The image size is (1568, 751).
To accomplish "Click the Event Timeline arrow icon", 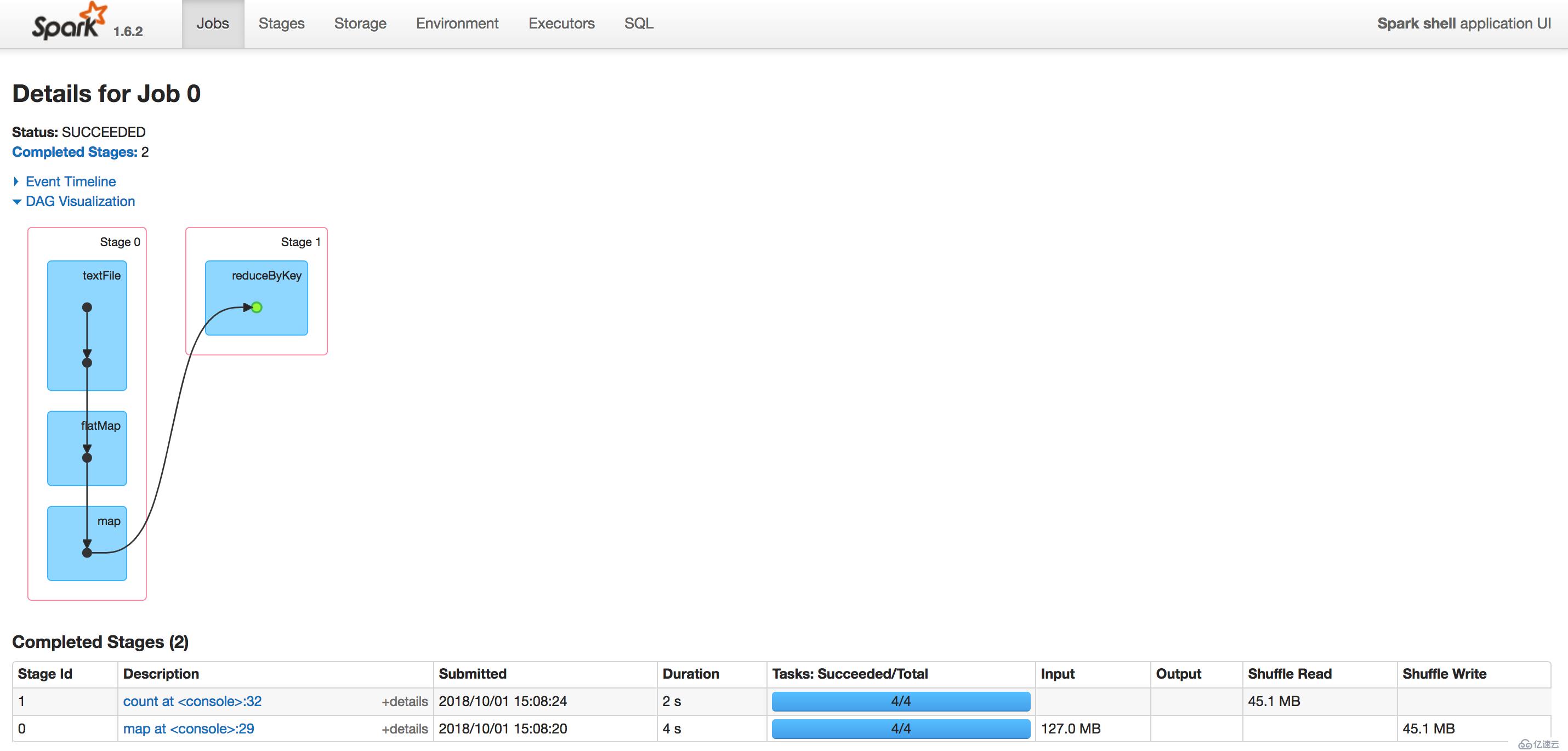I will 16,181.
